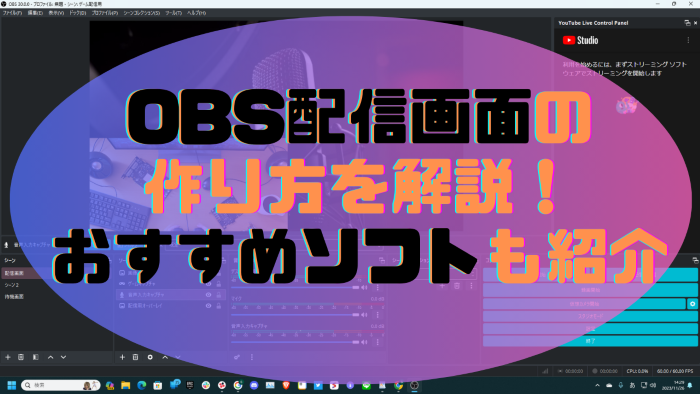
Task: Move scene up with arrow icon
Action: pyautogui.click(x=50, y=357)
